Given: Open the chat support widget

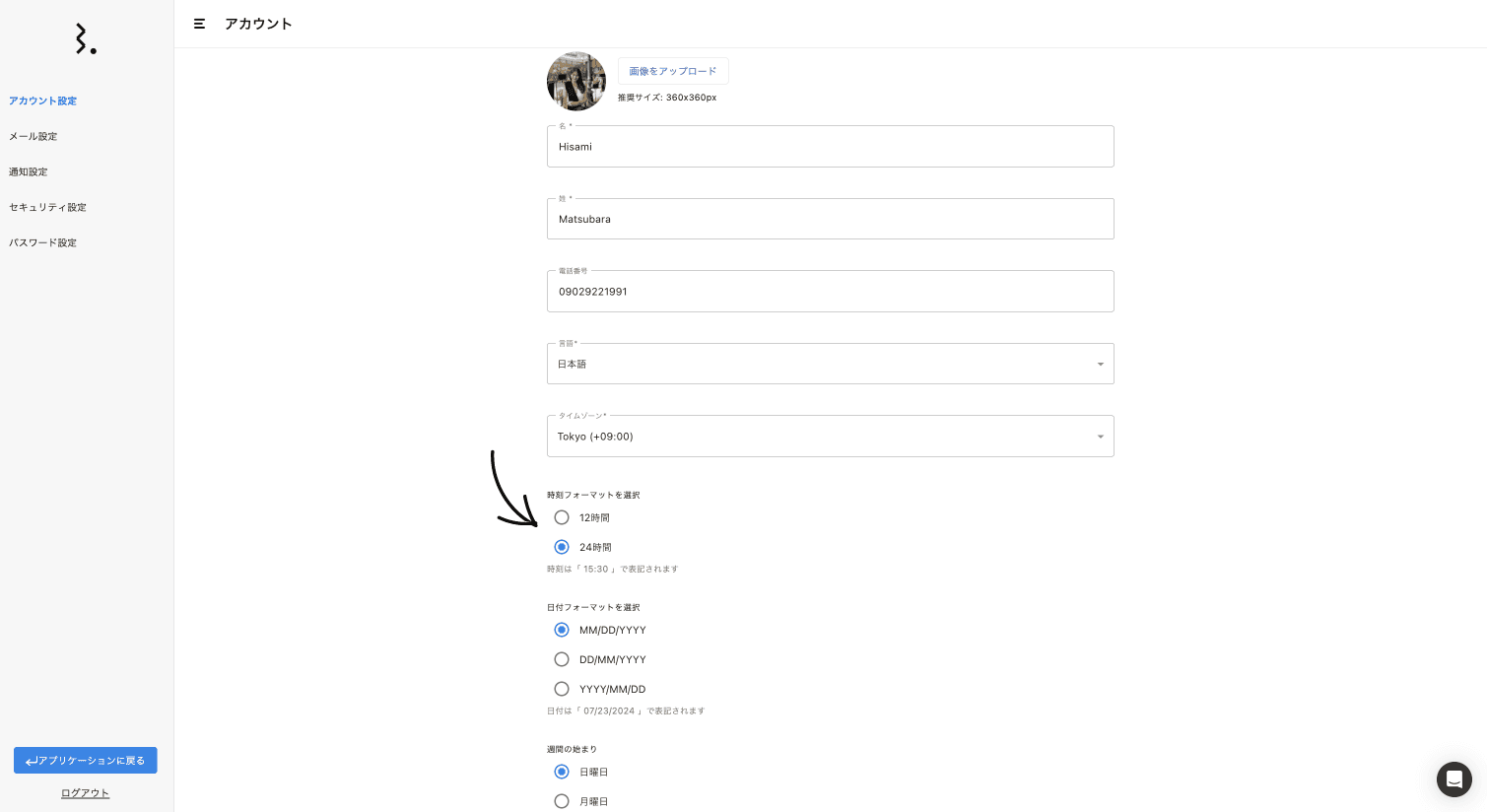Looking at the screenshot, I should [1453, 779].
